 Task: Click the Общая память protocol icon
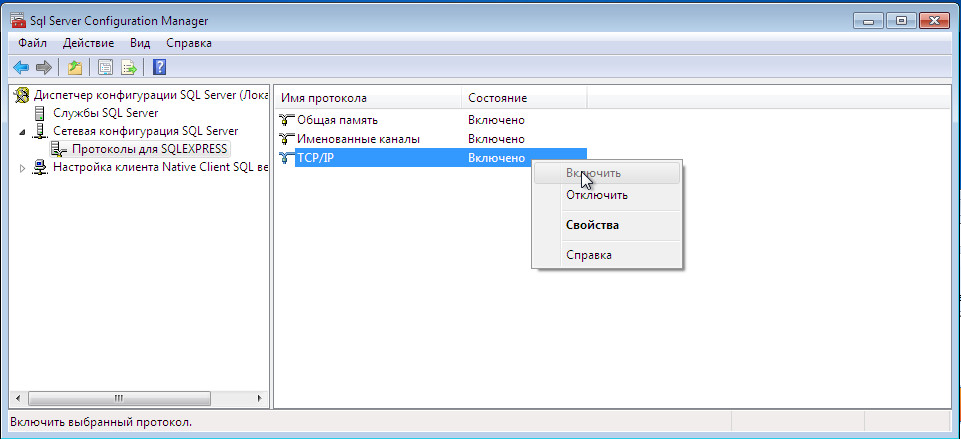tap(286, 120)
